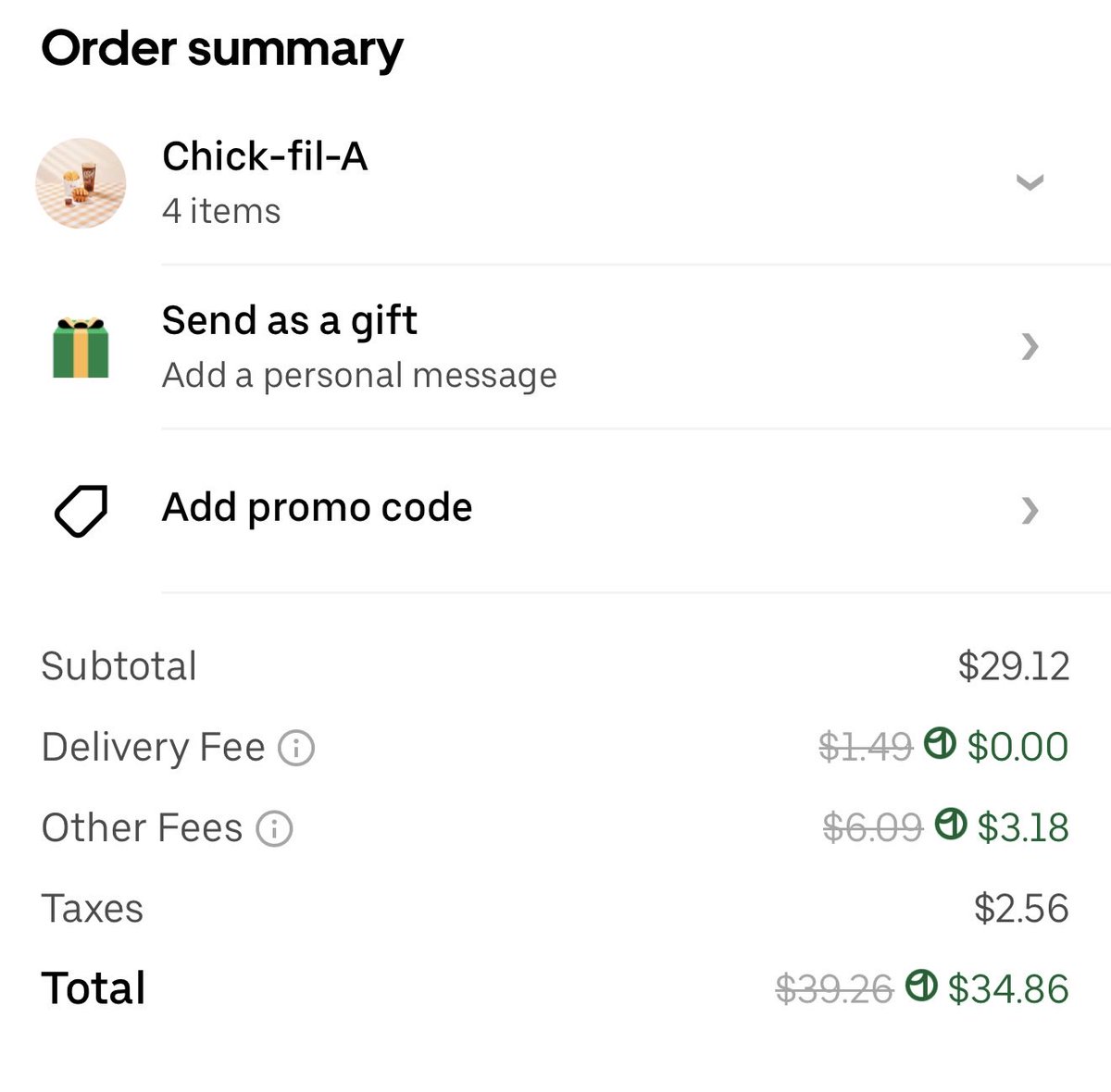Expand the Chick-fil-A items chevron
The width and height of the screenshot is (1111, 1092).
pos(1030,181)
